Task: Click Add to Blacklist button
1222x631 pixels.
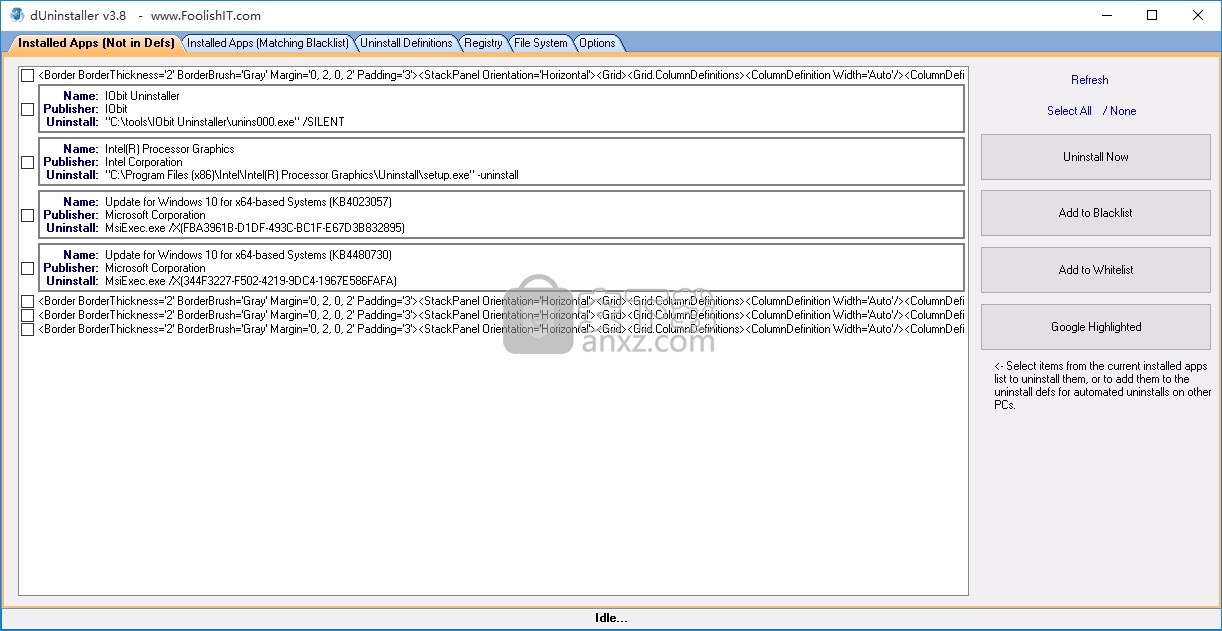Action: tap(1096, 213)
